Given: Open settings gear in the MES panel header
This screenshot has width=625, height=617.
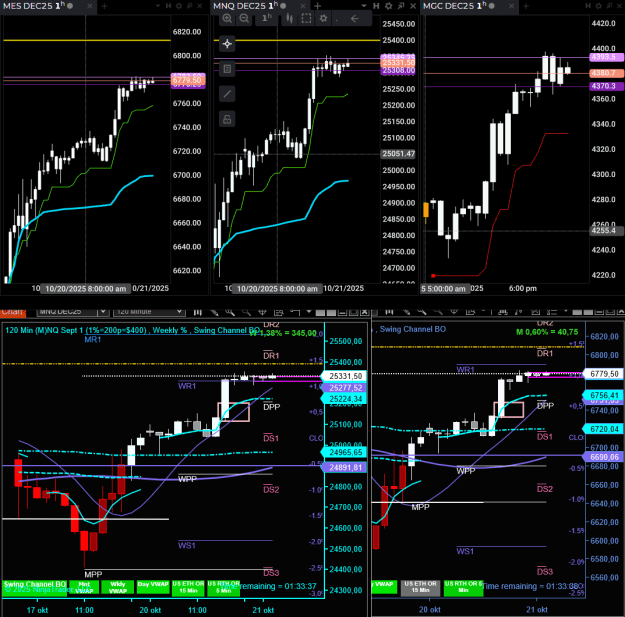Looking at the screenshot, I should click(179, 6).
